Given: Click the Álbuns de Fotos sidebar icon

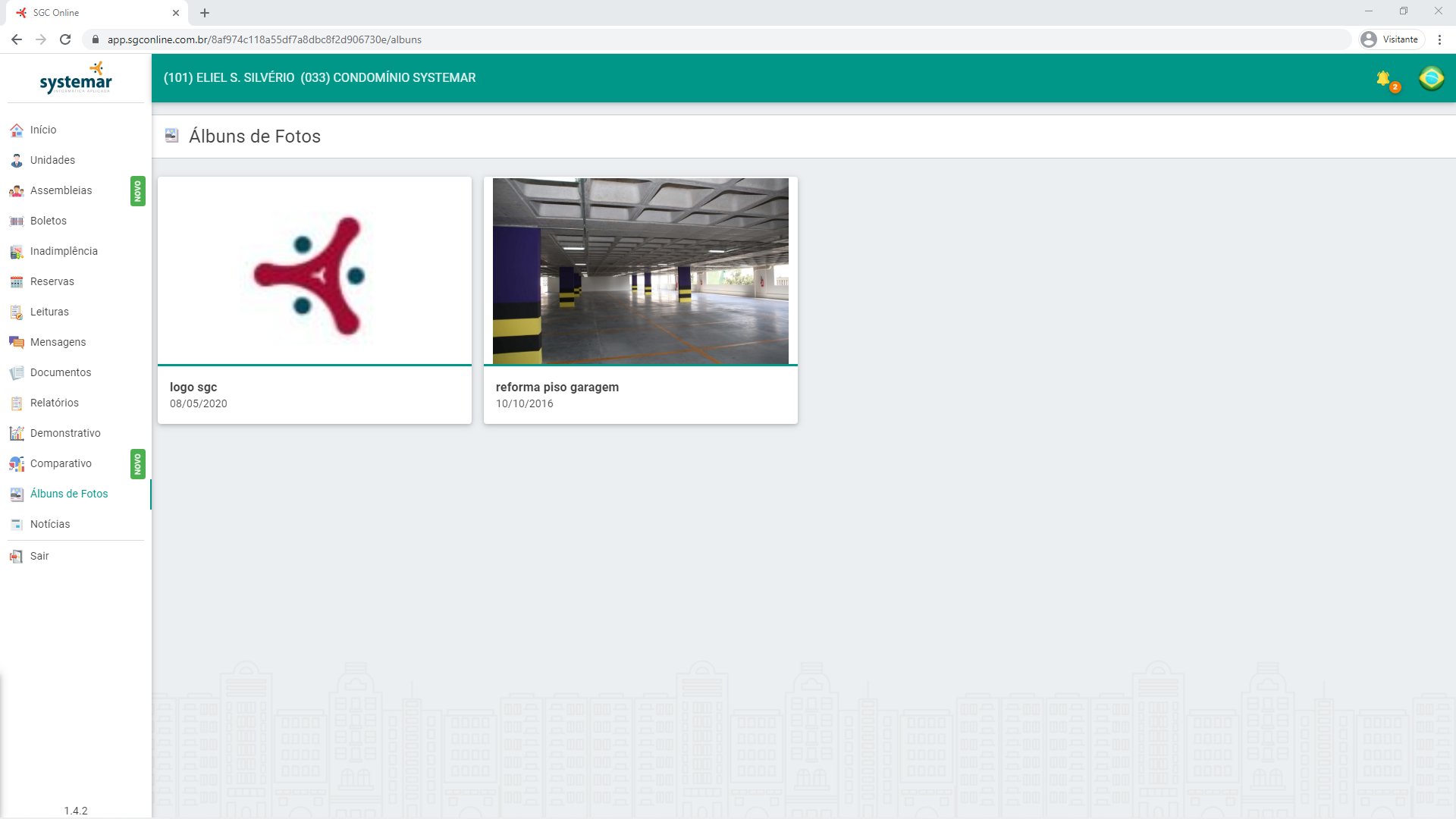Looking at the screenshot, I should click(x=17, y=494).
